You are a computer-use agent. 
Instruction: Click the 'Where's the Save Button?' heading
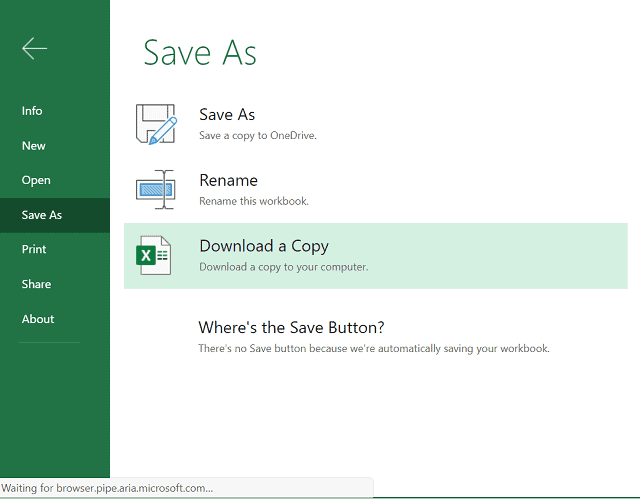pyautogui.click(x=291, y=327)
